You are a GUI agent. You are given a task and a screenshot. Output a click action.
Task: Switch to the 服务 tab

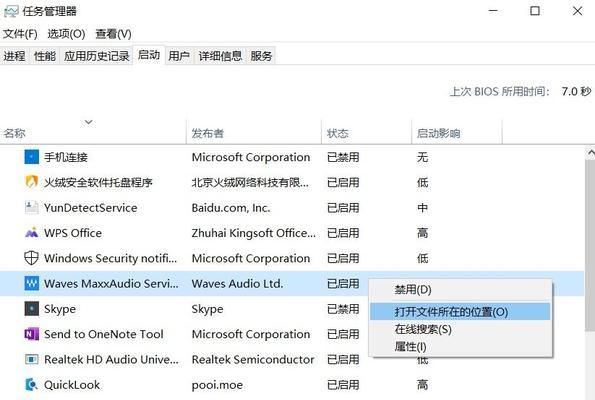261,56
